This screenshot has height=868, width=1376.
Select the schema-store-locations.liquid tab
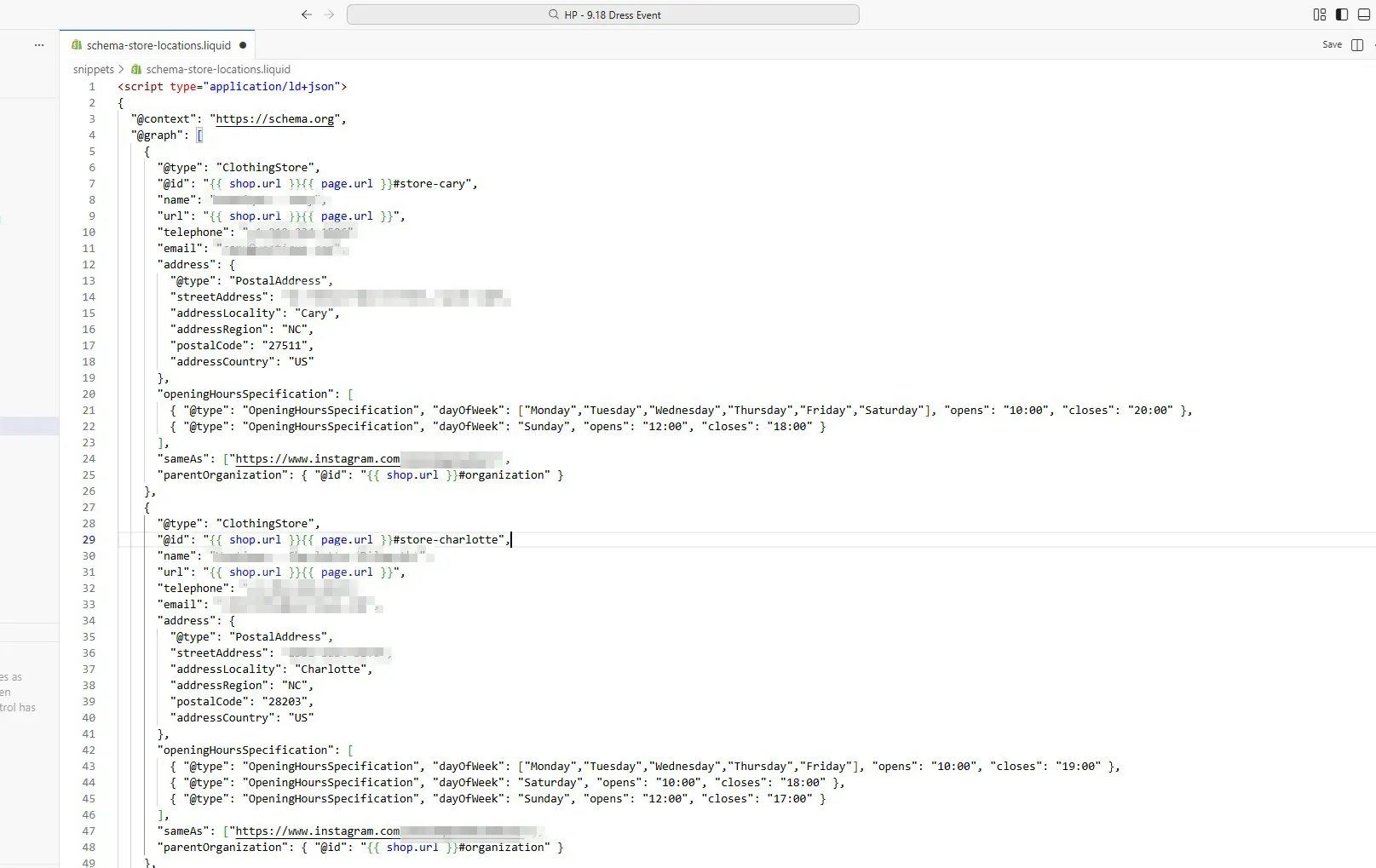[x=158, y=45]
